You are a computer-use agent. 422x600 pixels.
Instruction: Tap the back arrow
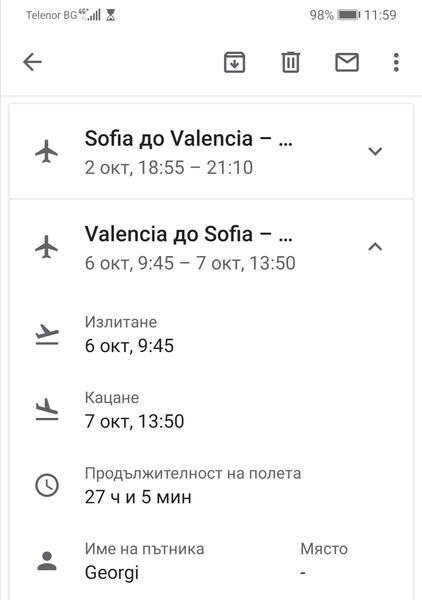(x=32, y=62)
